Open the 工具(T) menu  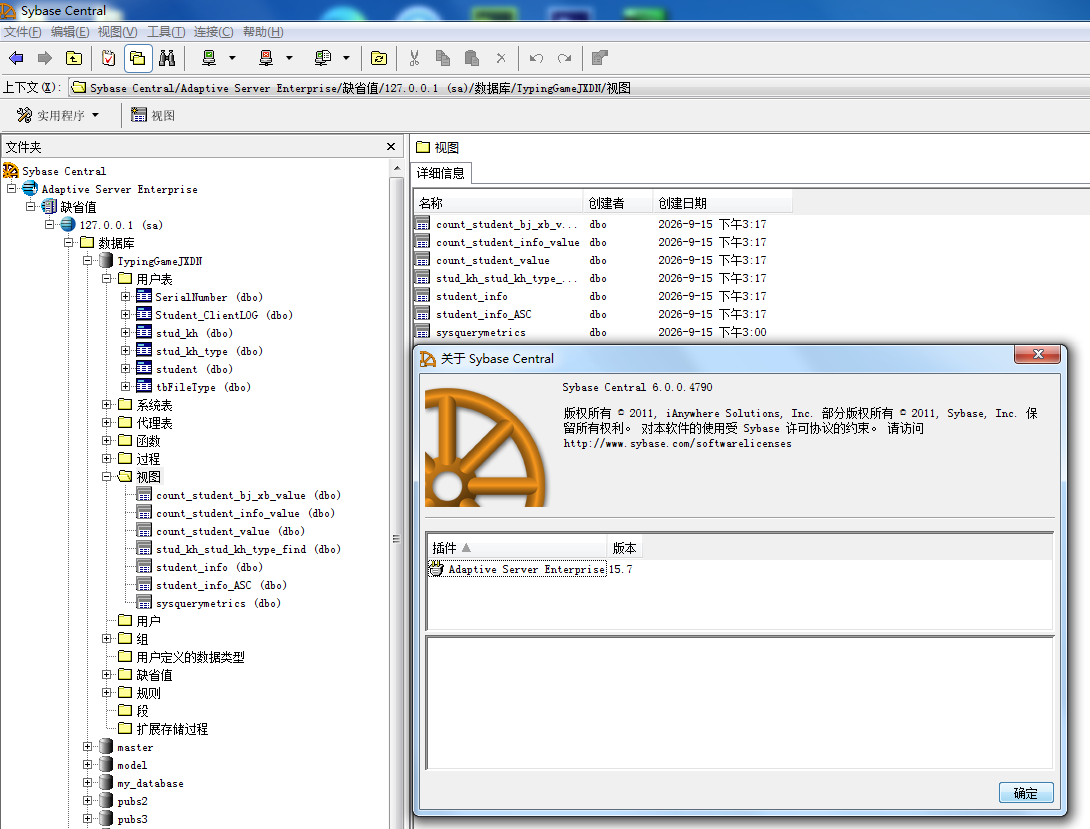point(165,32)
